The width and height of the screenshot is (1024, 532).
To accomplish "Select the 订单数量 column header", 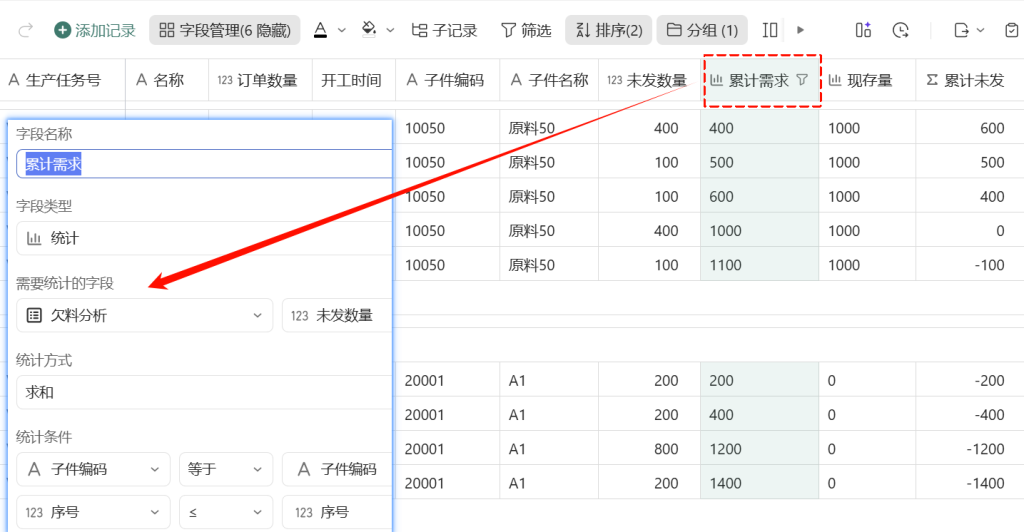I will pos(261,80).
